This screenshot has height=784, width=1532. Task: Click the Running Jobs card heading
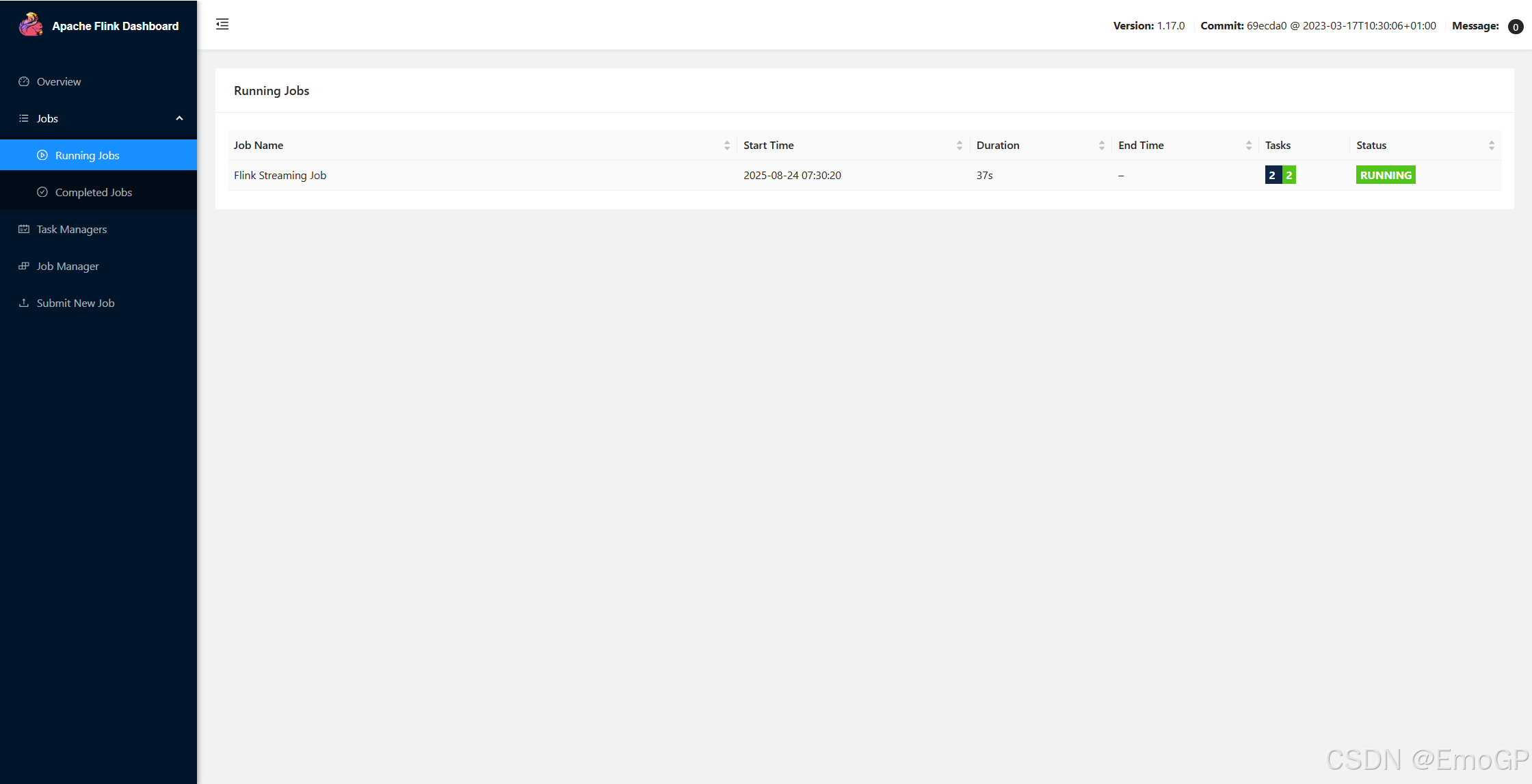[x=272, y=91]
